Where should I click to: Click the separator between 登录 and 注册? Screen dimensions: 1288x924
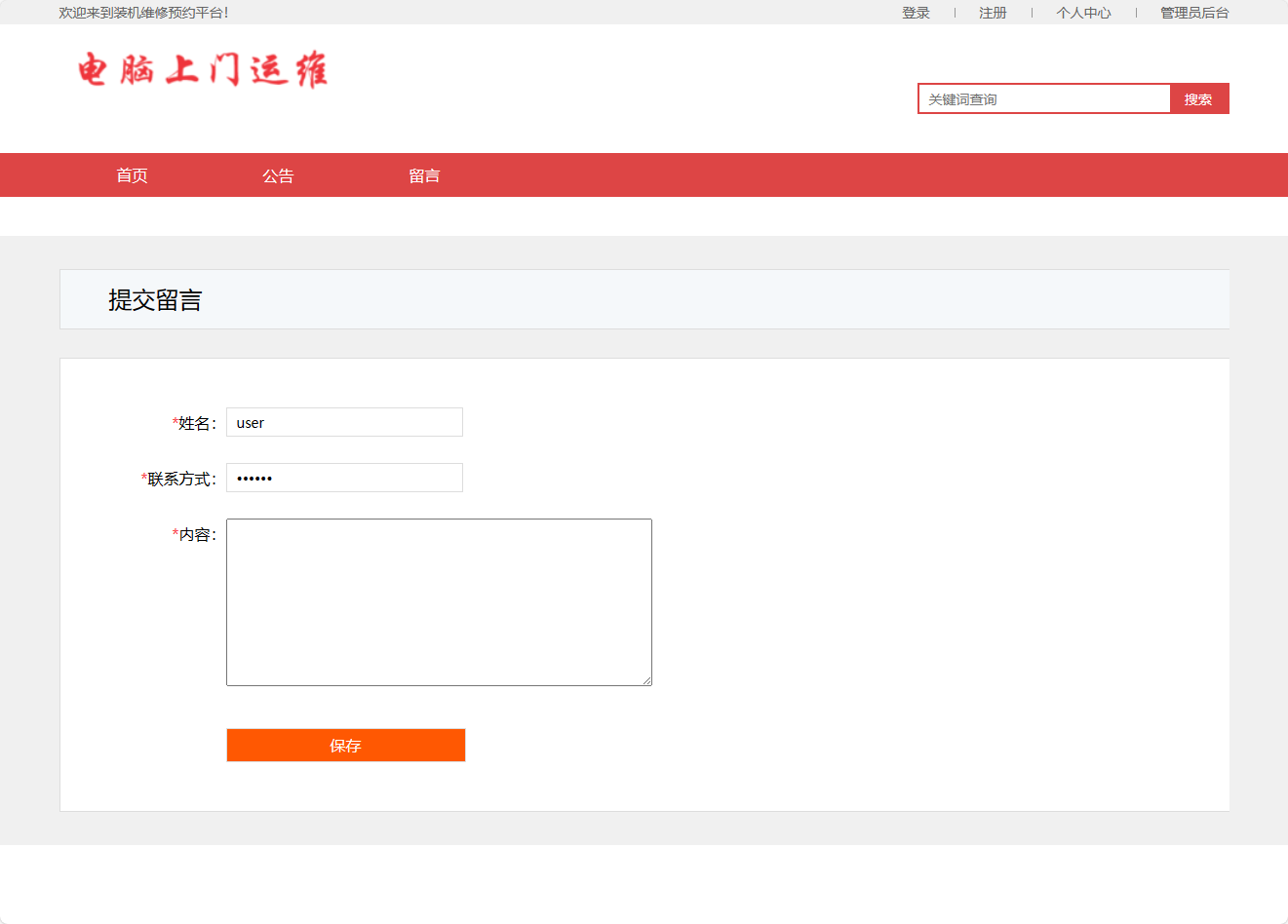954,12
